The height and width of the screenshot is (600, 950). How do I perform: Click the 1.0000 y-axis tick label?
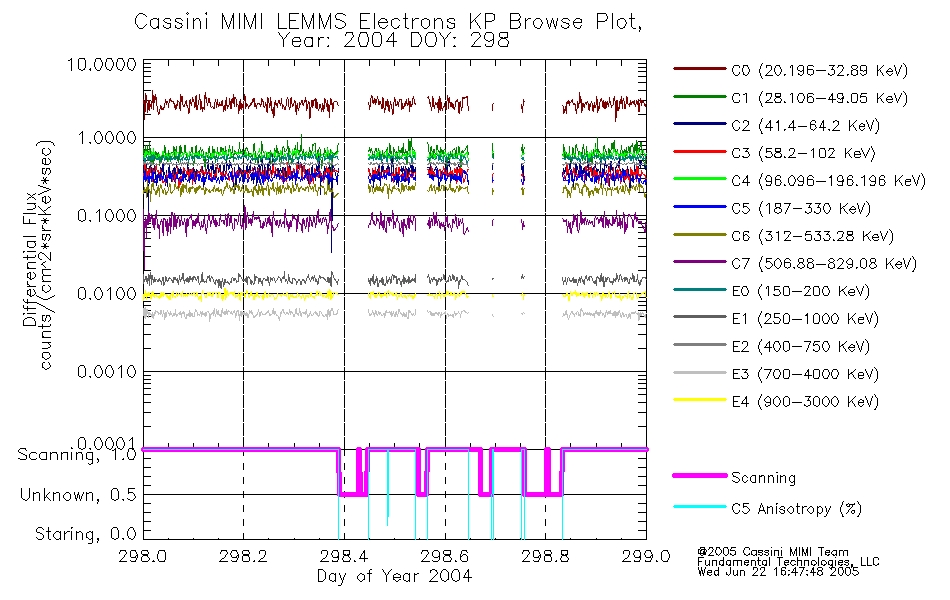107,138
